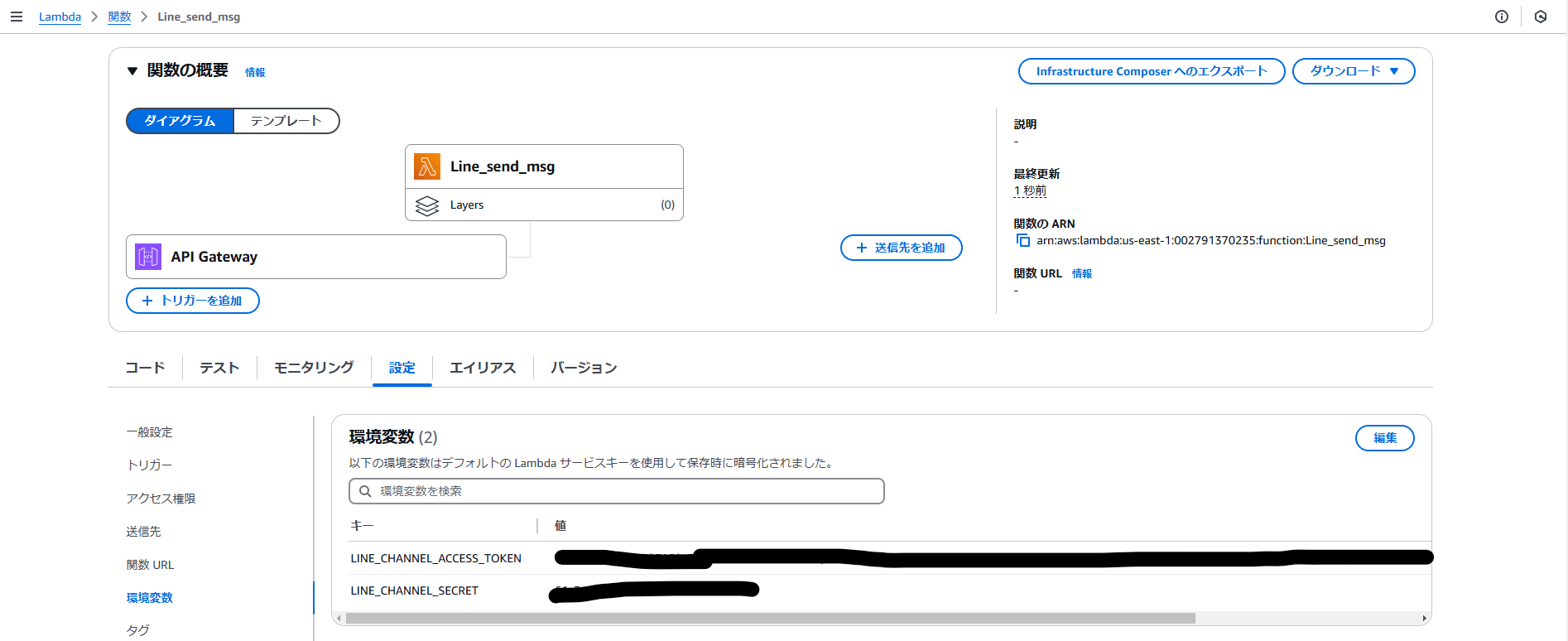
Task: Switch to the テンプレート view toggle
Action: 286,121
